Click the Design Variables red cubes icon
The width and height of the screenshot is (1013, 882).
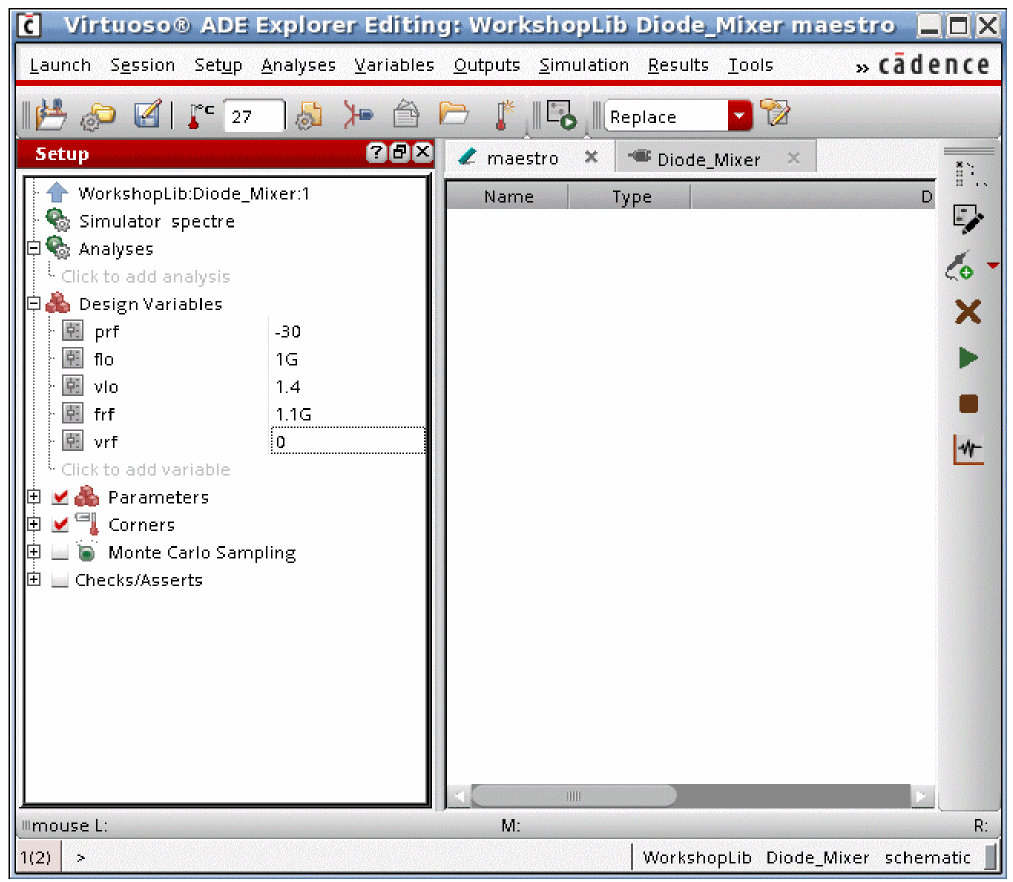(58, 302)
